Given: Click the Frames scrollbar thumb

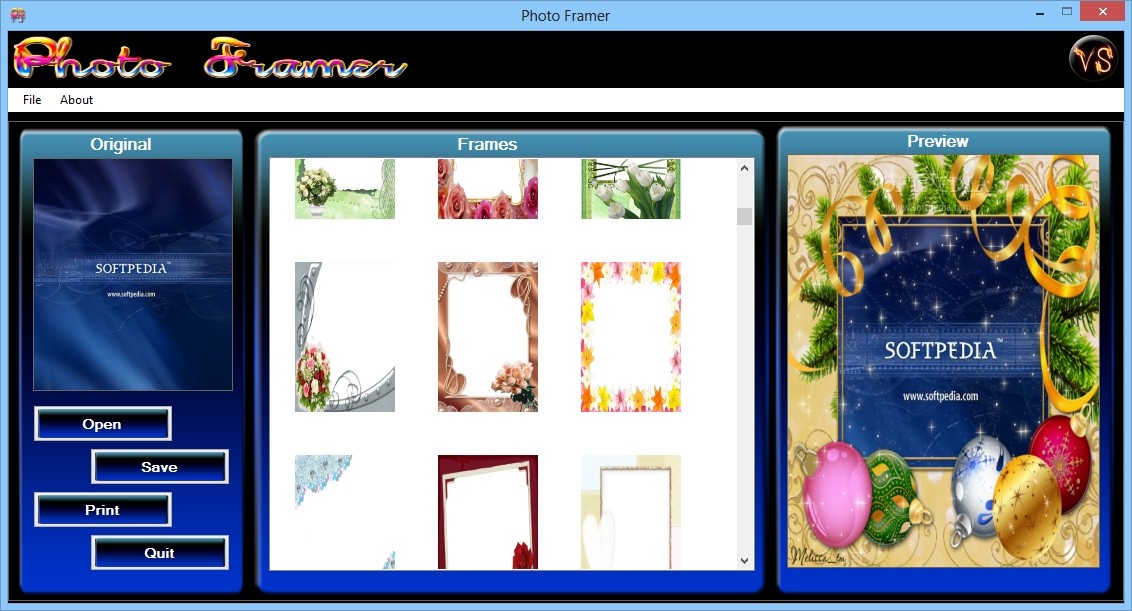Looking at the screenshot, I should click(744, 216).
